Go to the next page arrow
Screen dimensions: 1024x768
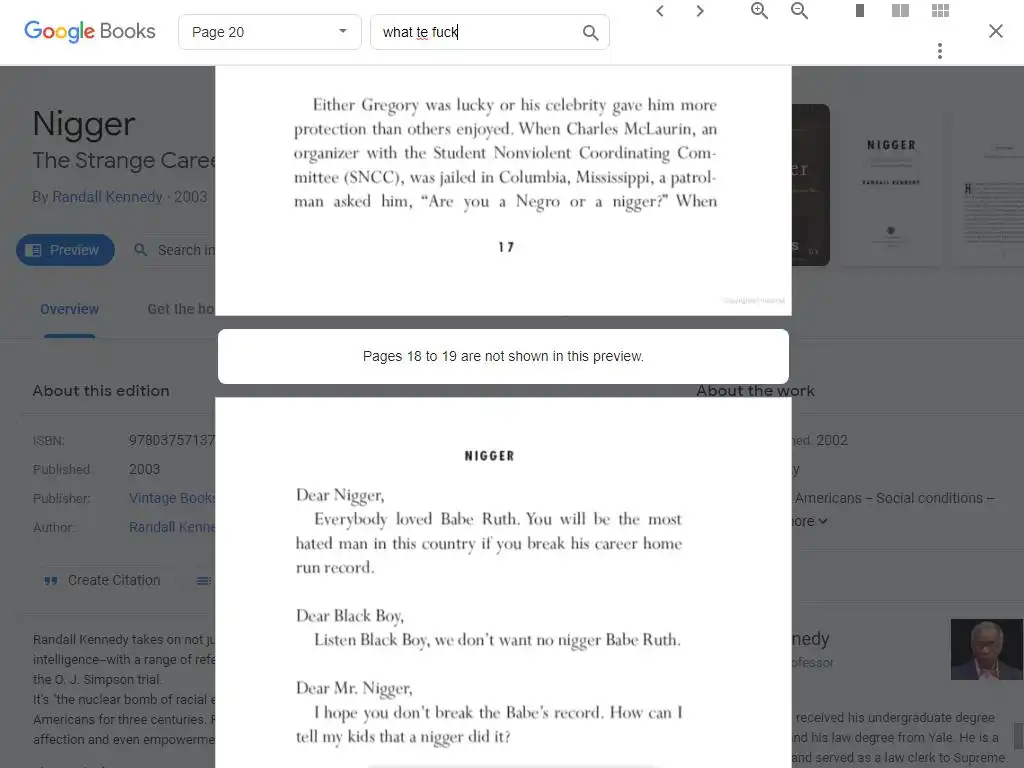pyautogui.click(x=700, y=11)
